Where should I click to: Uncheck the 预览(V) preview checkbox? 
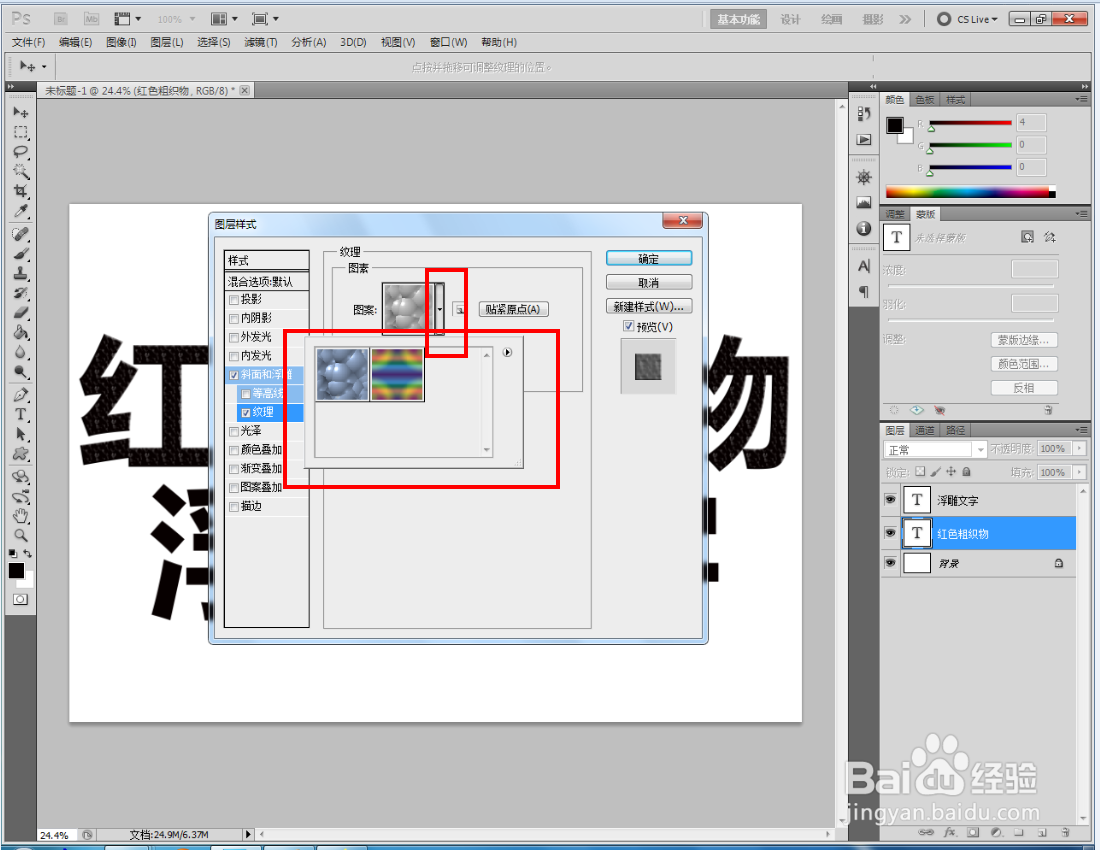(x=629, y=326)
